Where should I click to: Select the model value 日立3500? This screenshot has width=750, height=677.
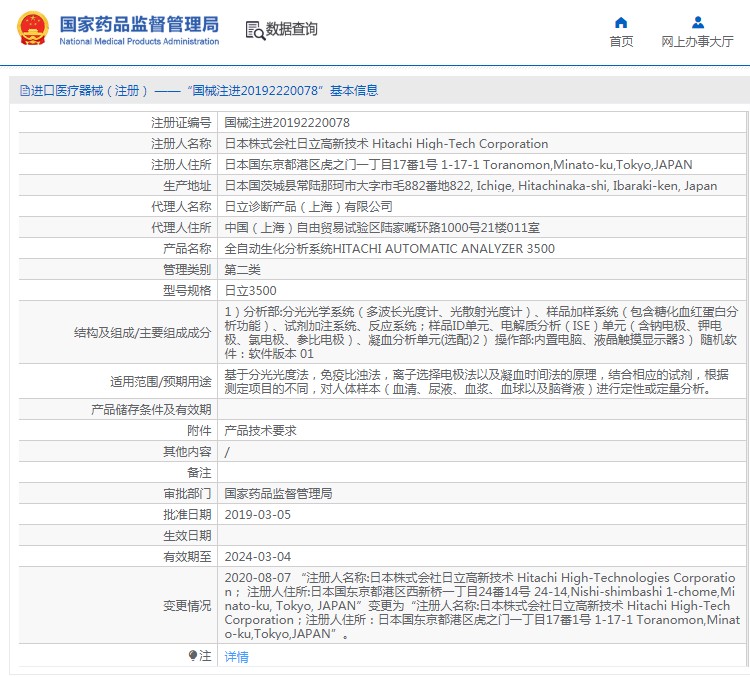click(x=251, y=291)
